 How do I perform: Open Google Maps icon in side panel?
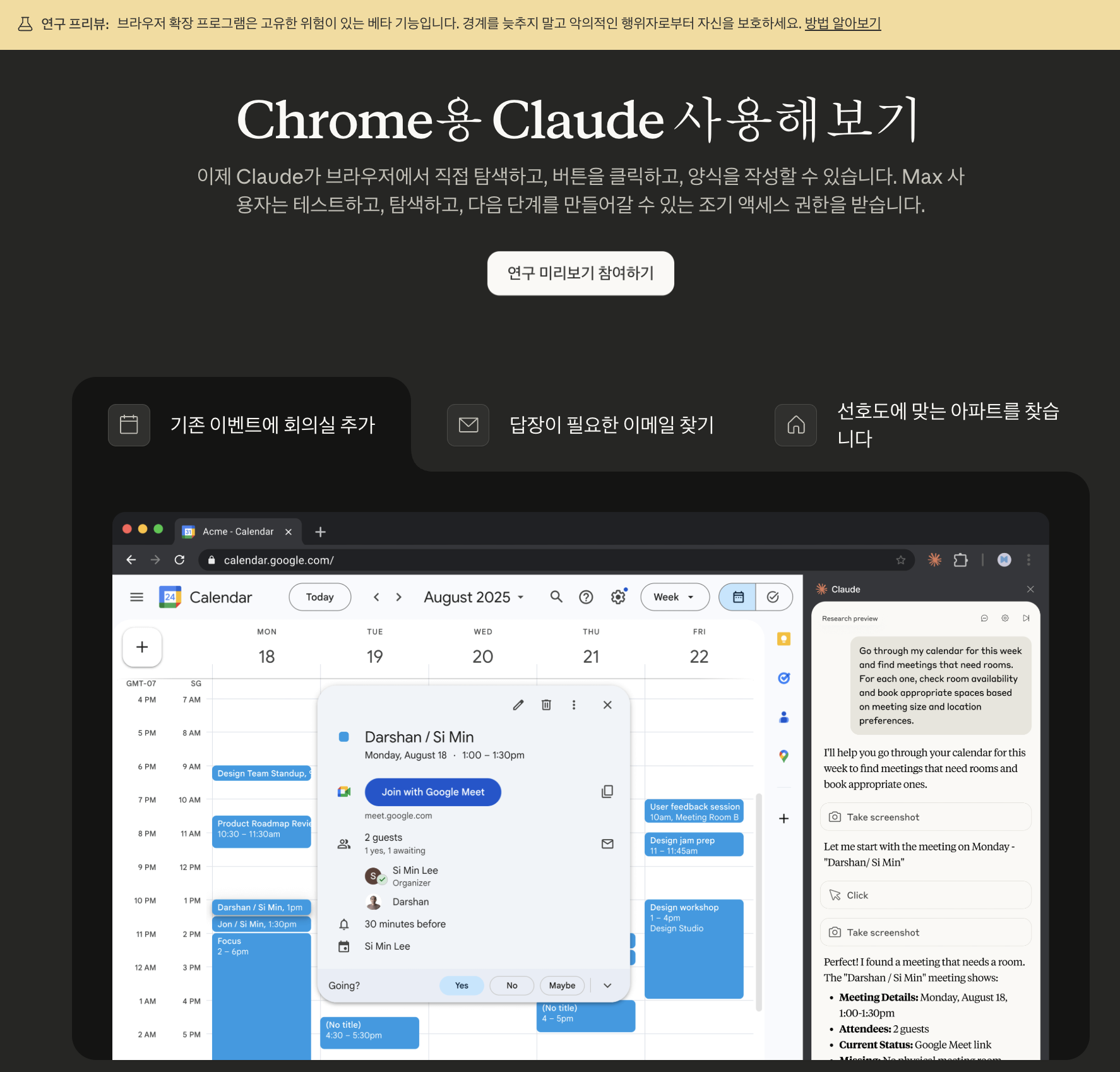click(x=783, y=756)
